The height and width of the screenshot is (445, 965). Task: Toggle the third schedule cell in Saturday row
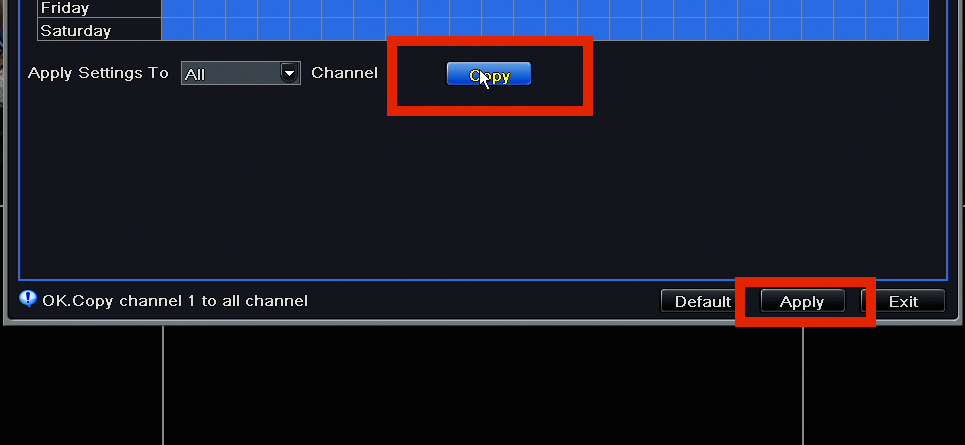(x=241, y=30)
